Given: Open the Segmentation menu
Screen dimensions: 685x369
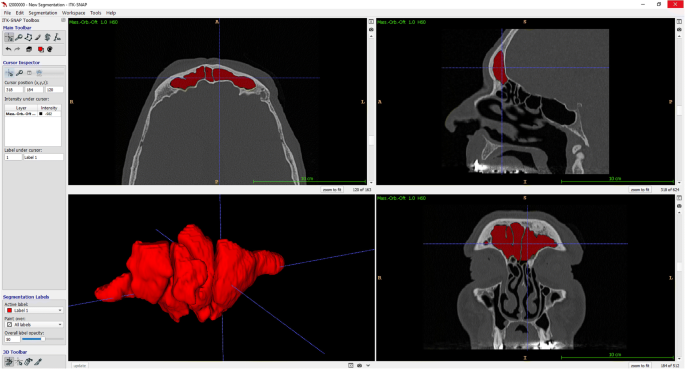Looking at the screenshot, I should click(42, 13).
